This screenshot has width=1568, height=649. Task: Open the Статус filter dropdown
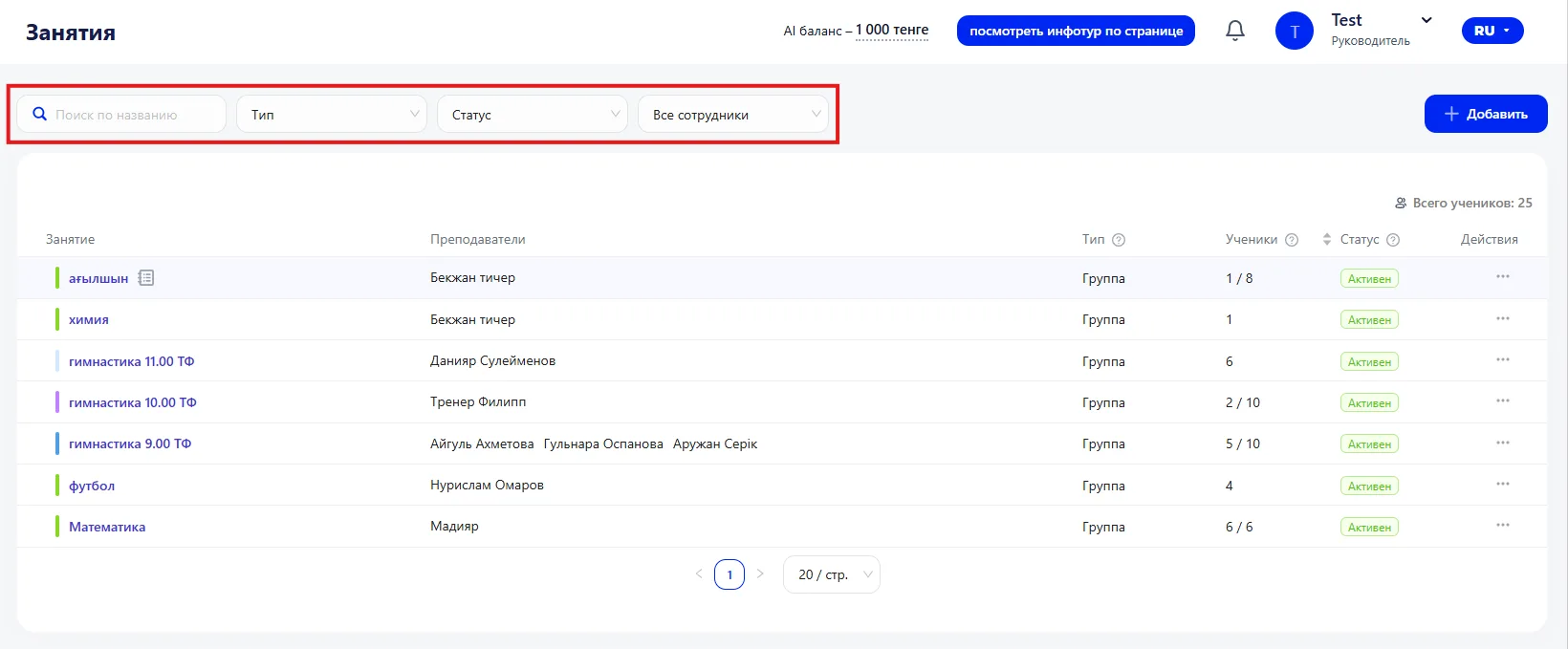click(533, 114)
